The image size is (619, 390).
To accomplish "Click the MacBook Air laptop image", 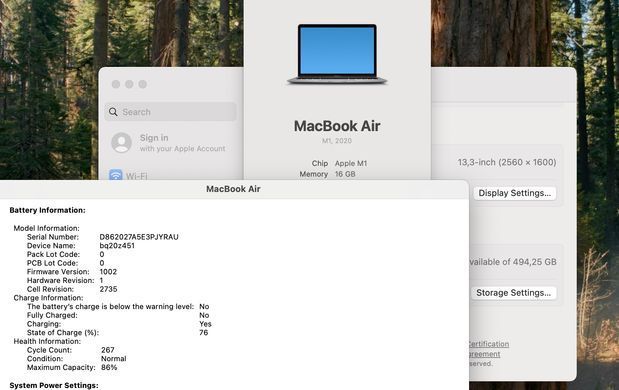I will [x=337, y=54].
